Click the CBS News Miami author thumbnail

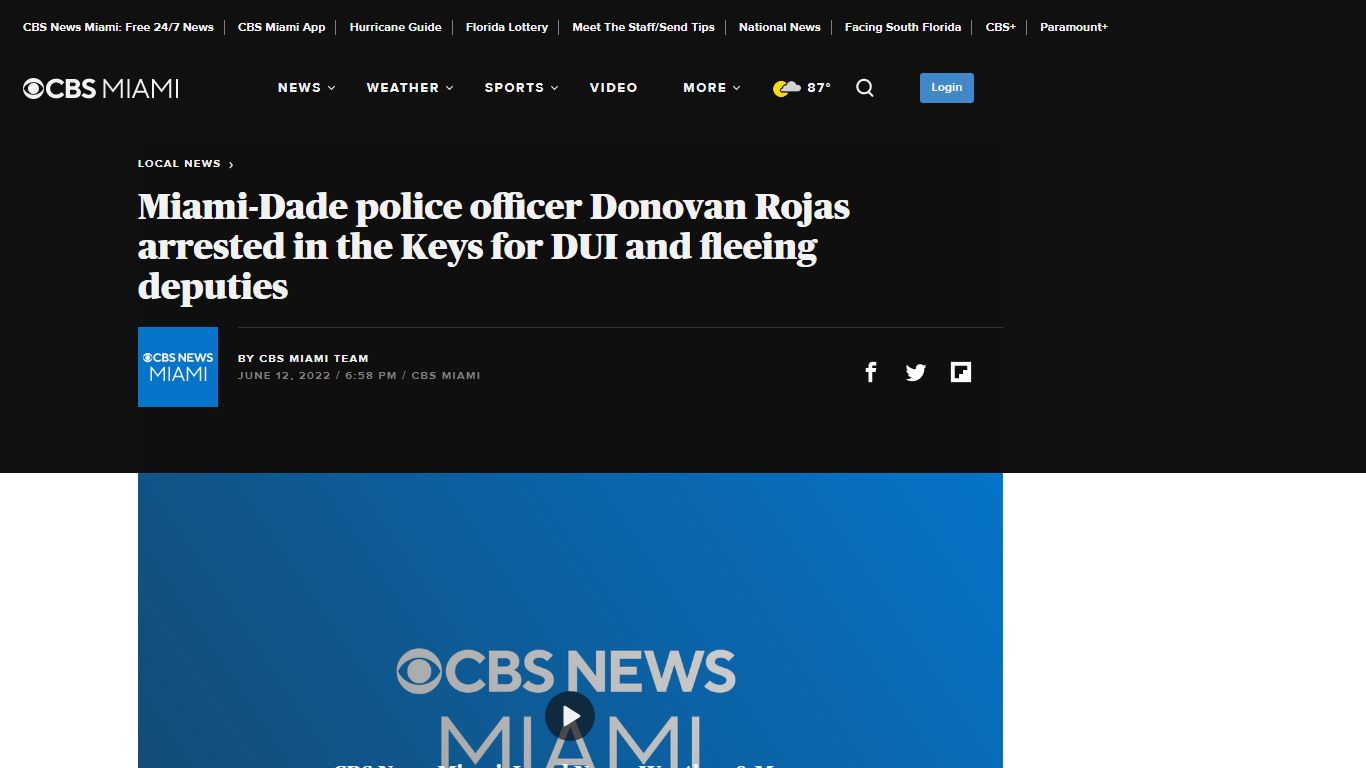(x=178, y=367)
